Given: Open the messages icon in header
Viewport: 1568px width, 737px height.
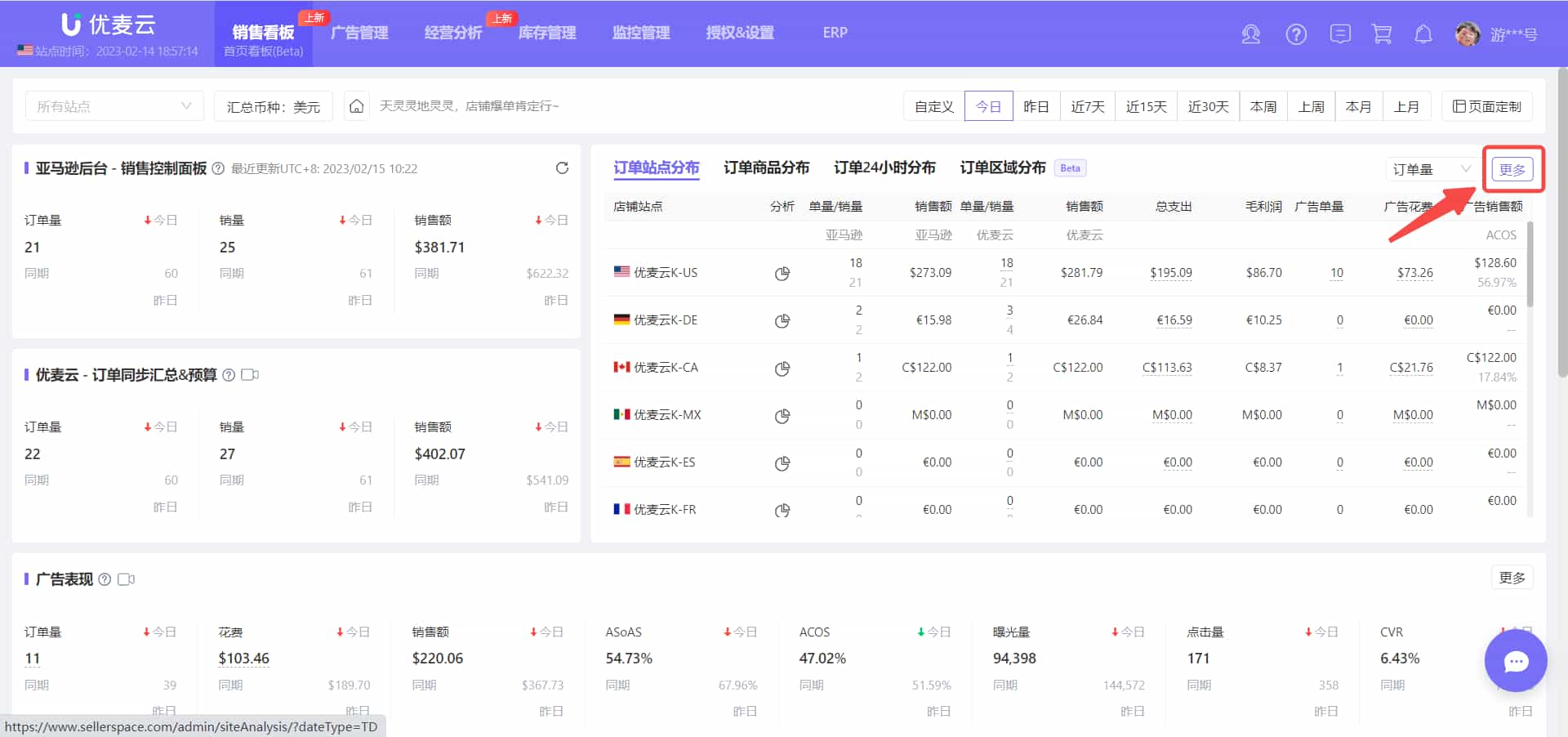Looking at the screenshot, I should [1340, 33].
